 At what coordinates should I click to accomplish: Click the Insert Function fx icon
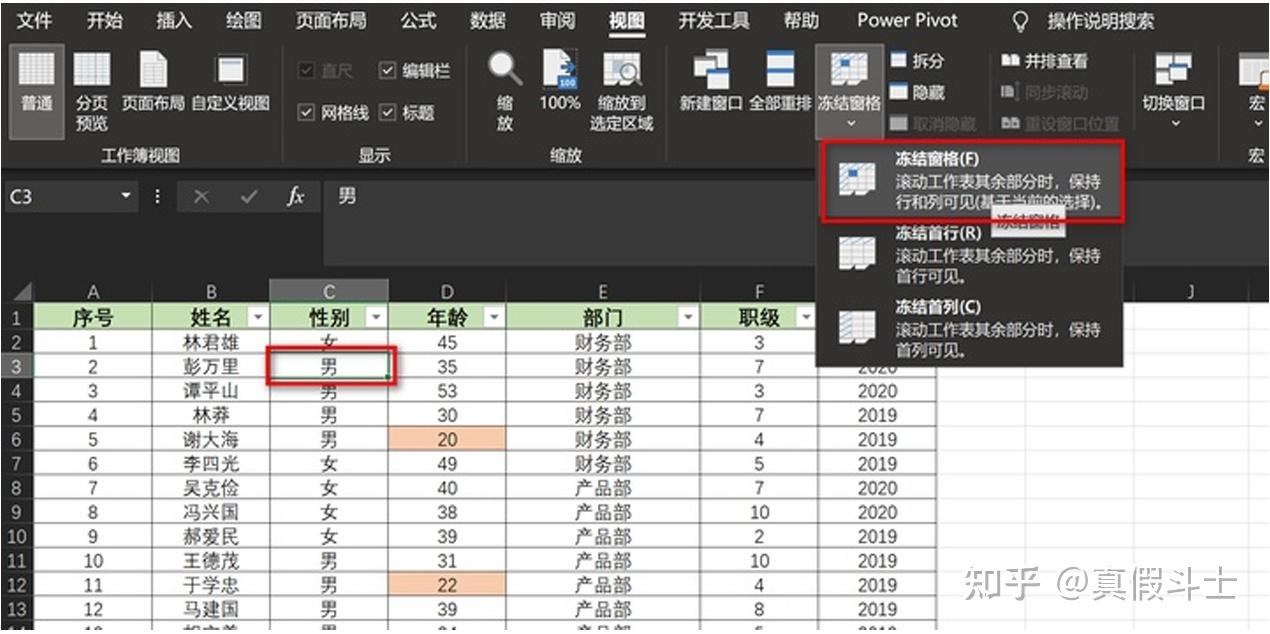296,197
